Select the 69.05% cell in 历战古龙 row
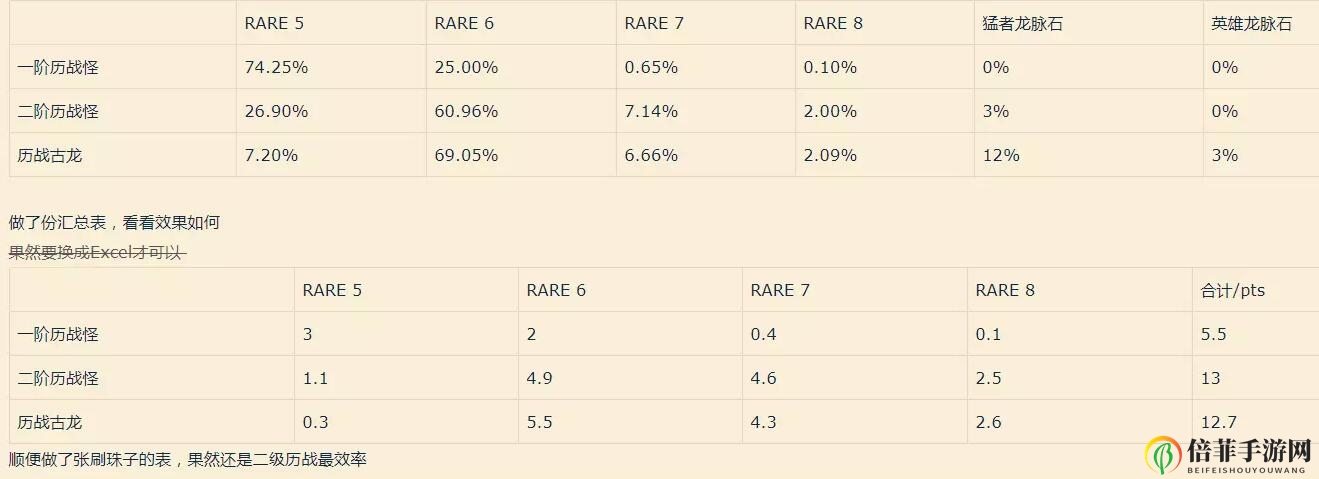 (x=466, y=156)
